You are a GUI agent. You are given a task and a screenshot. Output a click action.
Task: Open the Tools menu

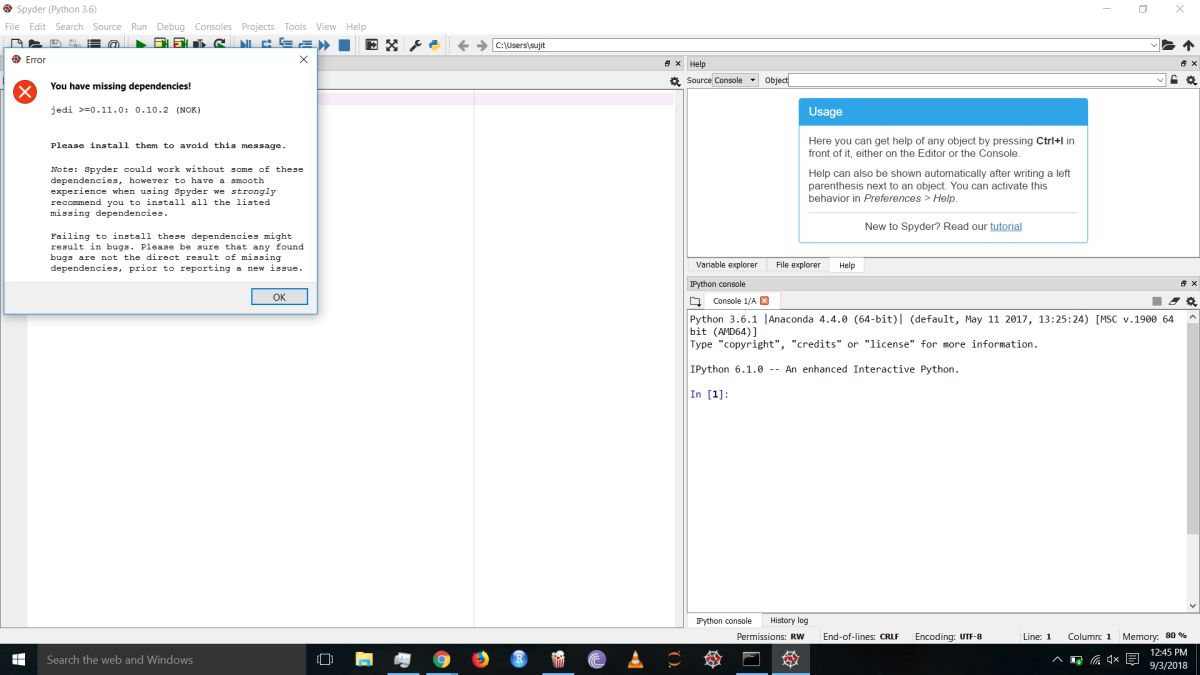(295, 27)
